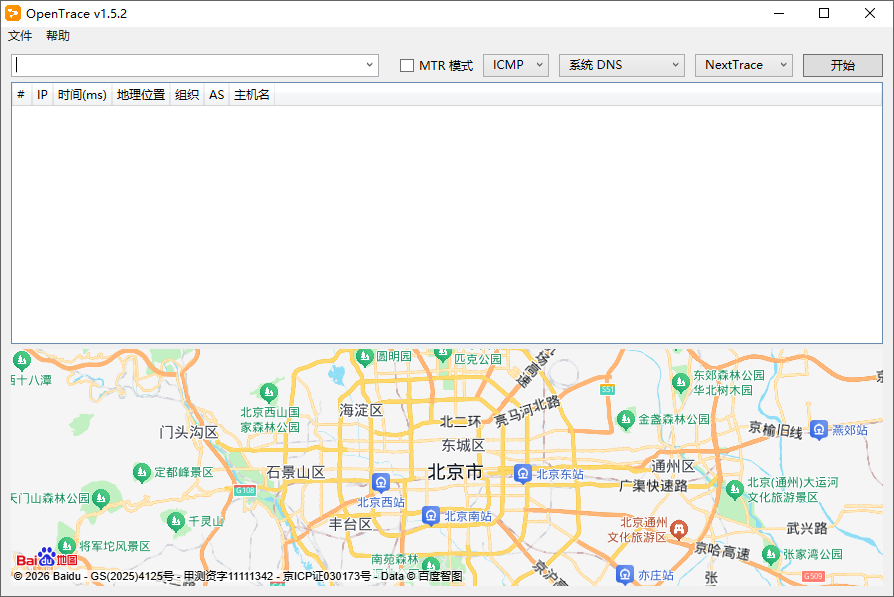Click the S51 road shield on map
Viewport: 894px width, 597px height.
click(608, 389)
